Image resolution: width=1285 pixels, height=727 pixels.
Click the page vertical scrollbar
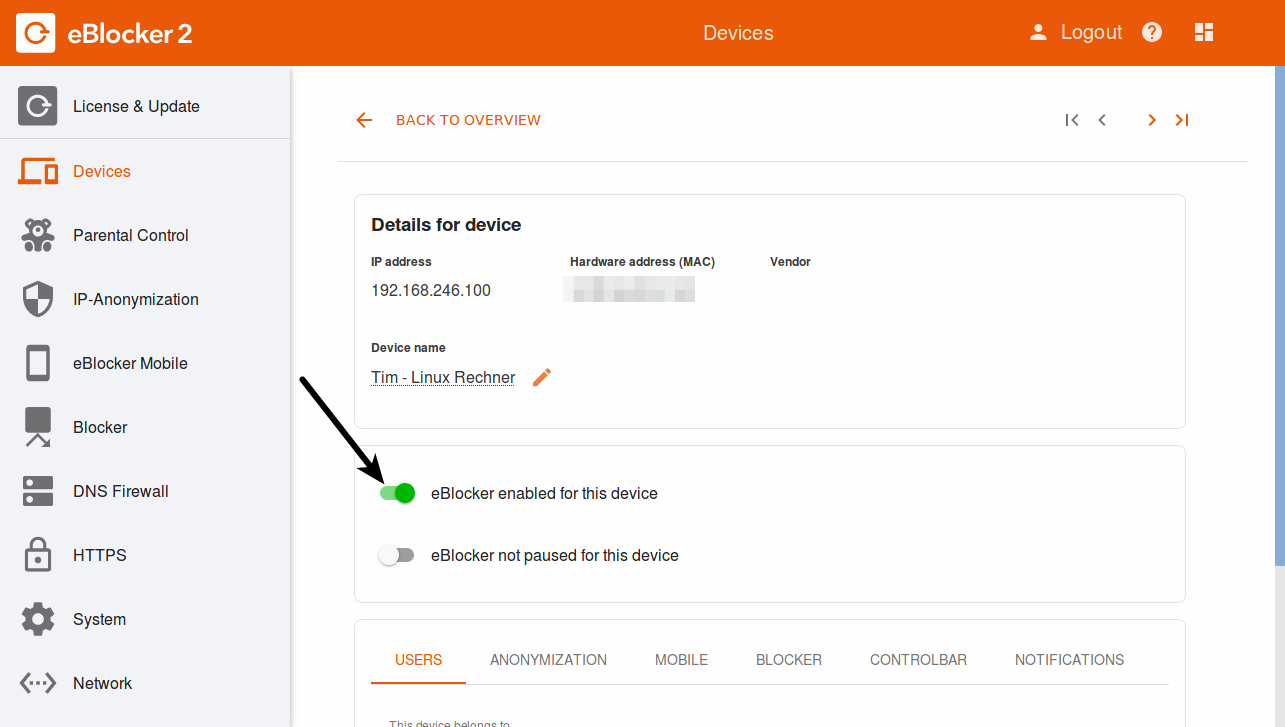click(x=1280, y=315)
